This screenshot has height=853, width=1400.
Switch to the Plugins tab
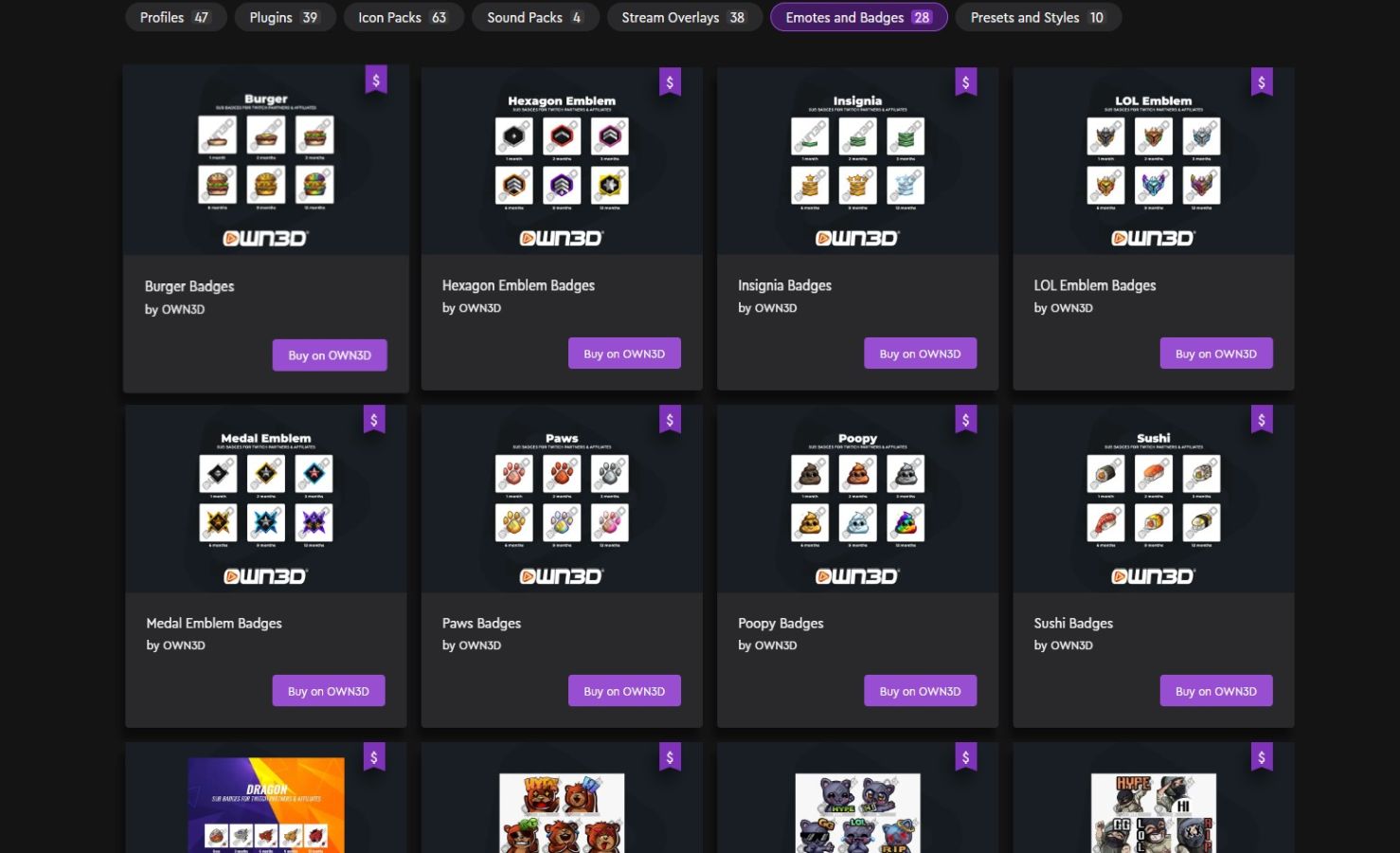(283, 17)
